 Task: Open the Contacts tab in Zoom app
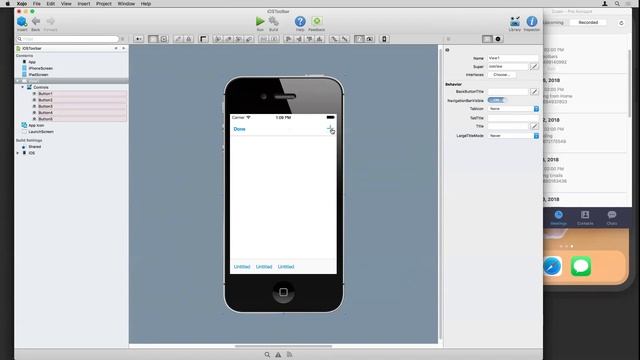tap(585, 218)
